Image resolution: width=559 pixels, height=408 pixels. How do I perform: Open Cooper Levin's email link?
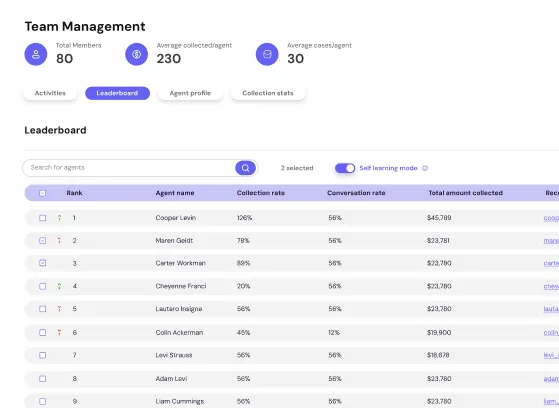tap(551, 218)
